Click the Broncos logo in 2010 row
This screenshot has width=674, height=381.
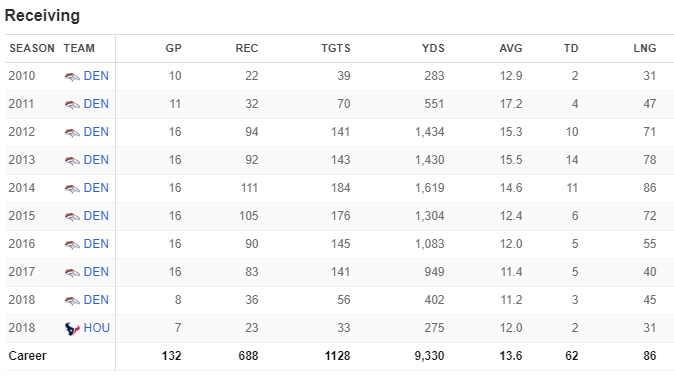click(72, 77)
